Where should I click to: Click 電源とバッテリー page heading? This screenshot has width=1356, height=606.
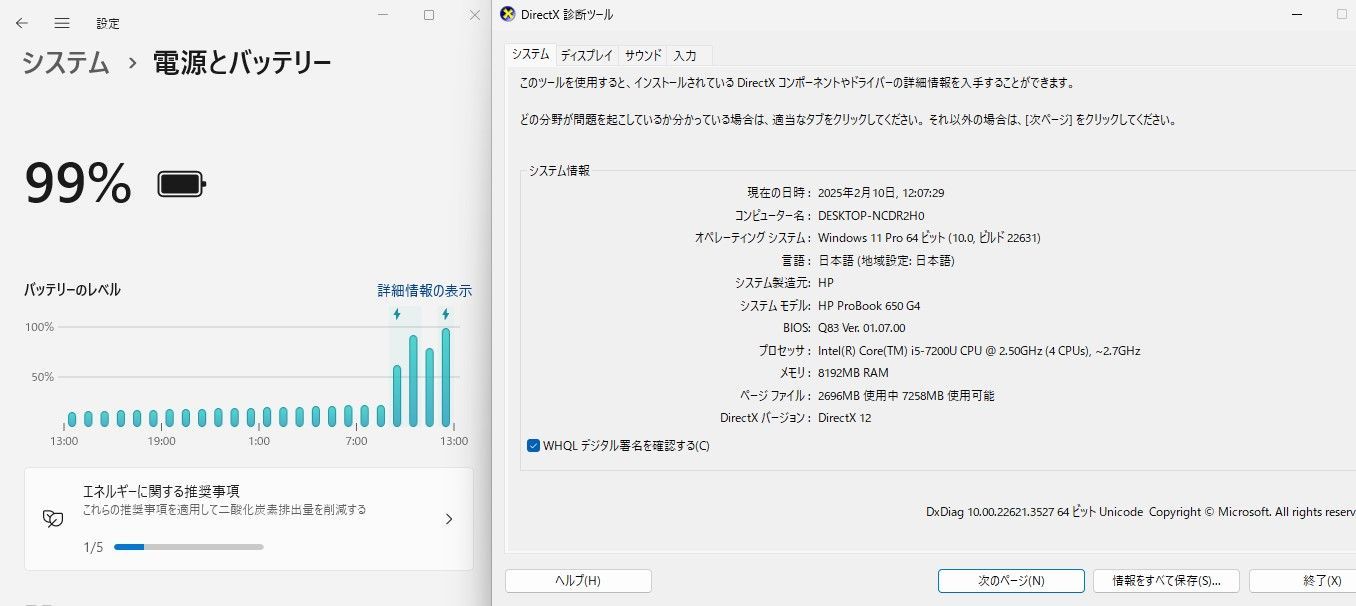tap(242, 63)
